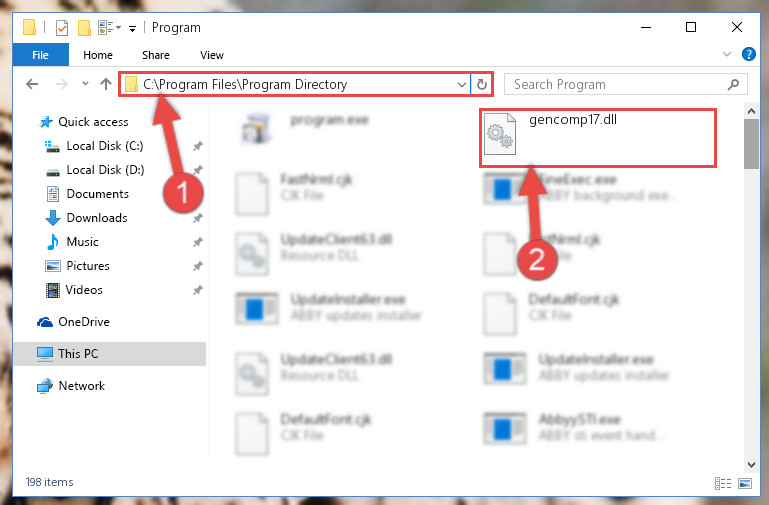This screenshot has height=505, width=769.
Task: Open the recent locations dropdown arrow
Action: (85, 84)
